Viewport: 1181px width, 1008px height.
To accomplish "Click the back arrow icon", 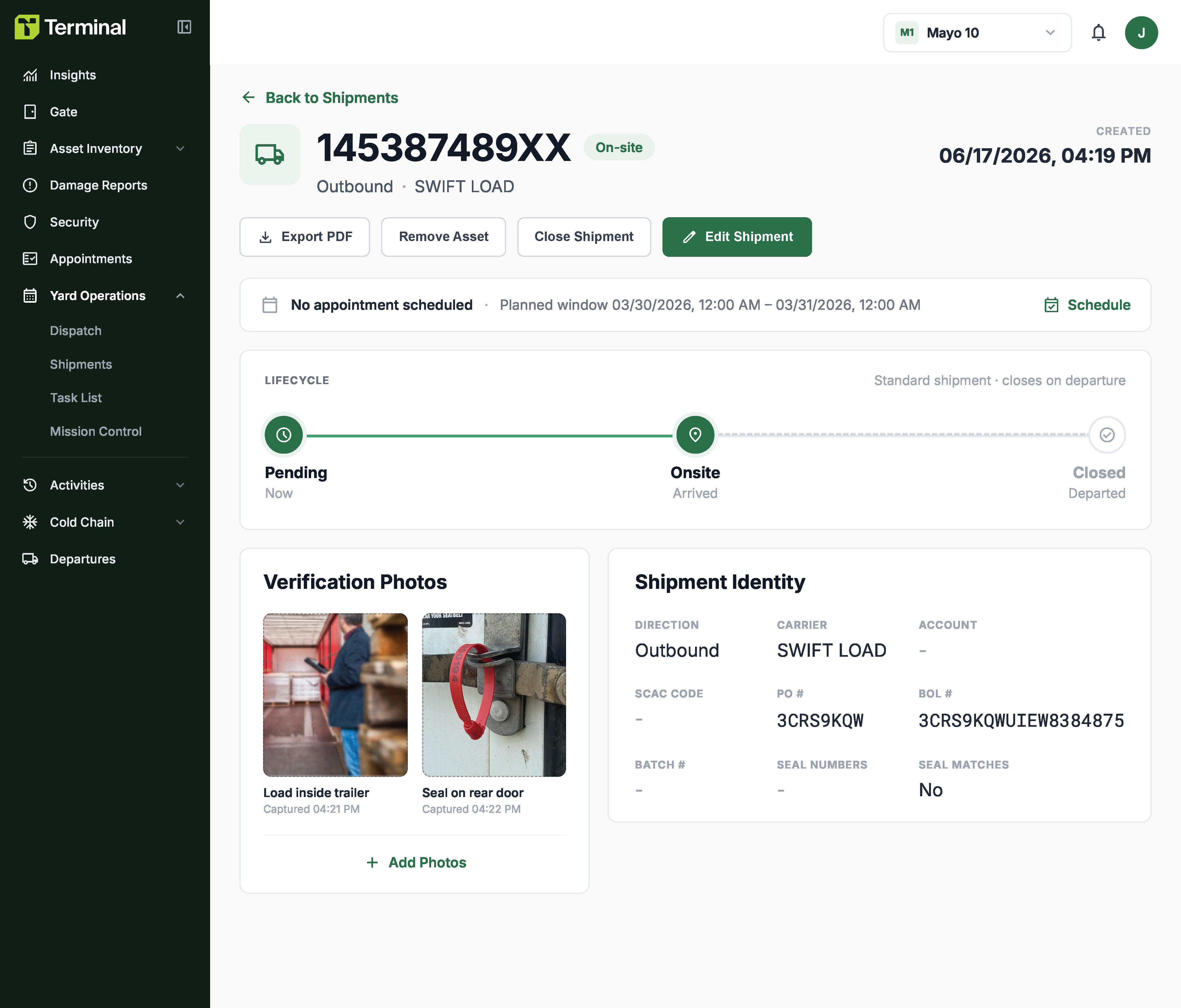I will coord(248,97).
